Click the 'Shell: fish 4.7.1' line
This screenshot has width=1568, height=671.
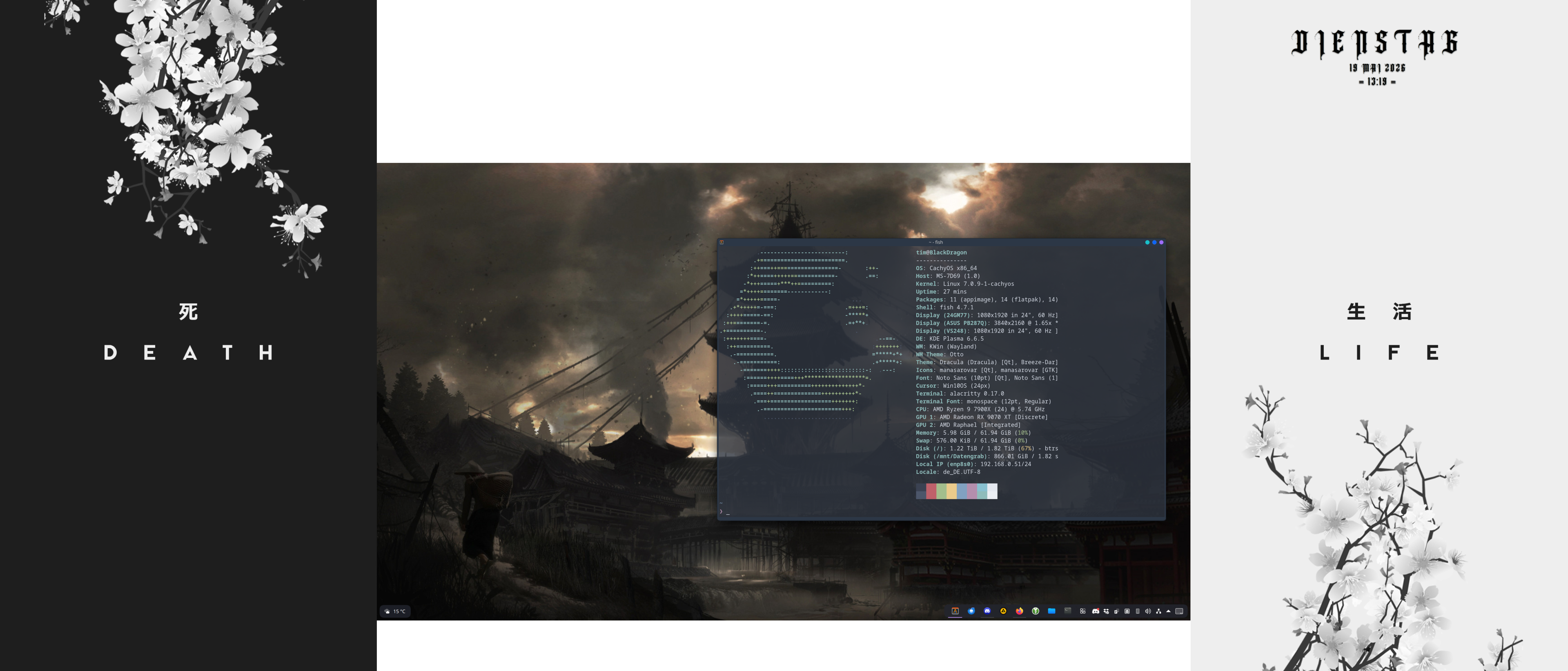(x=945, y=307)
